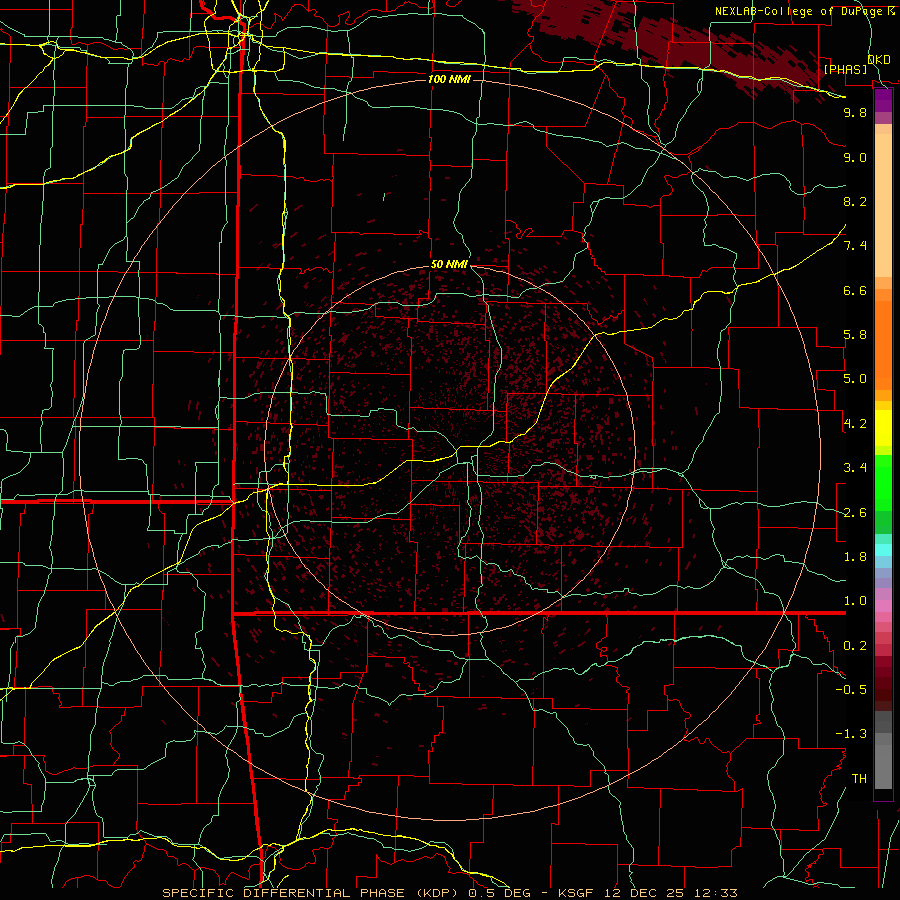Select the 9.0 legend value
The width and height of the screenshot is (900, 900).
pos(855,157)
